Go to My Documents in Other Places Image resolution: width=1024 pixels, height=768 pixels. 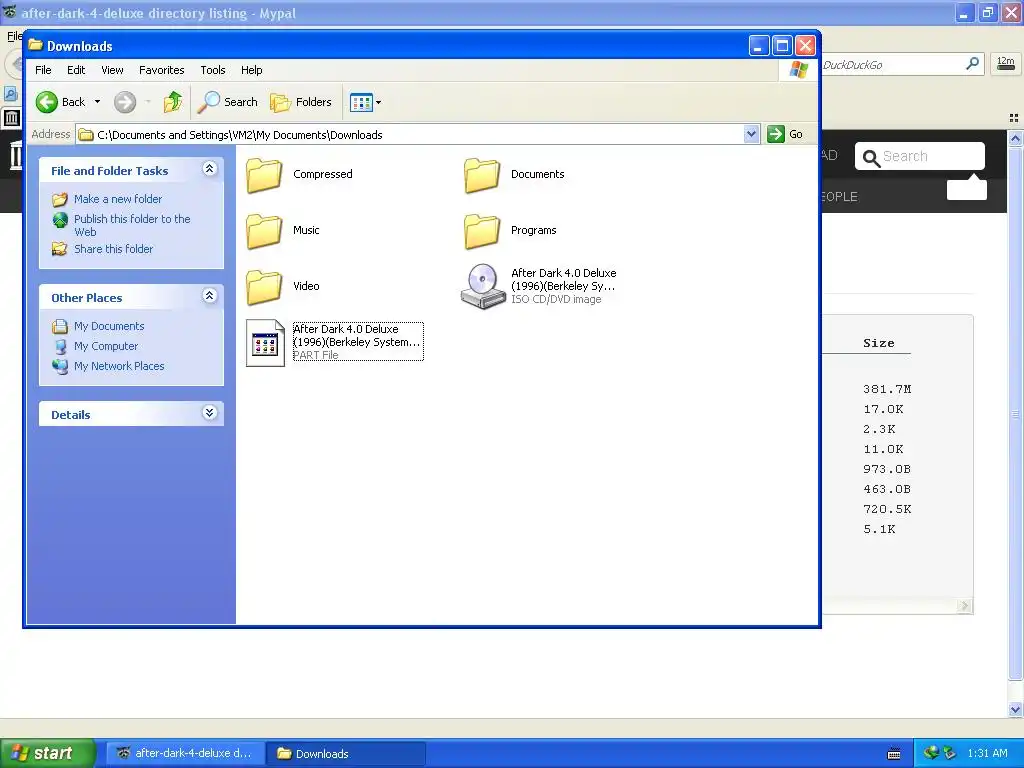click(108, 326)
